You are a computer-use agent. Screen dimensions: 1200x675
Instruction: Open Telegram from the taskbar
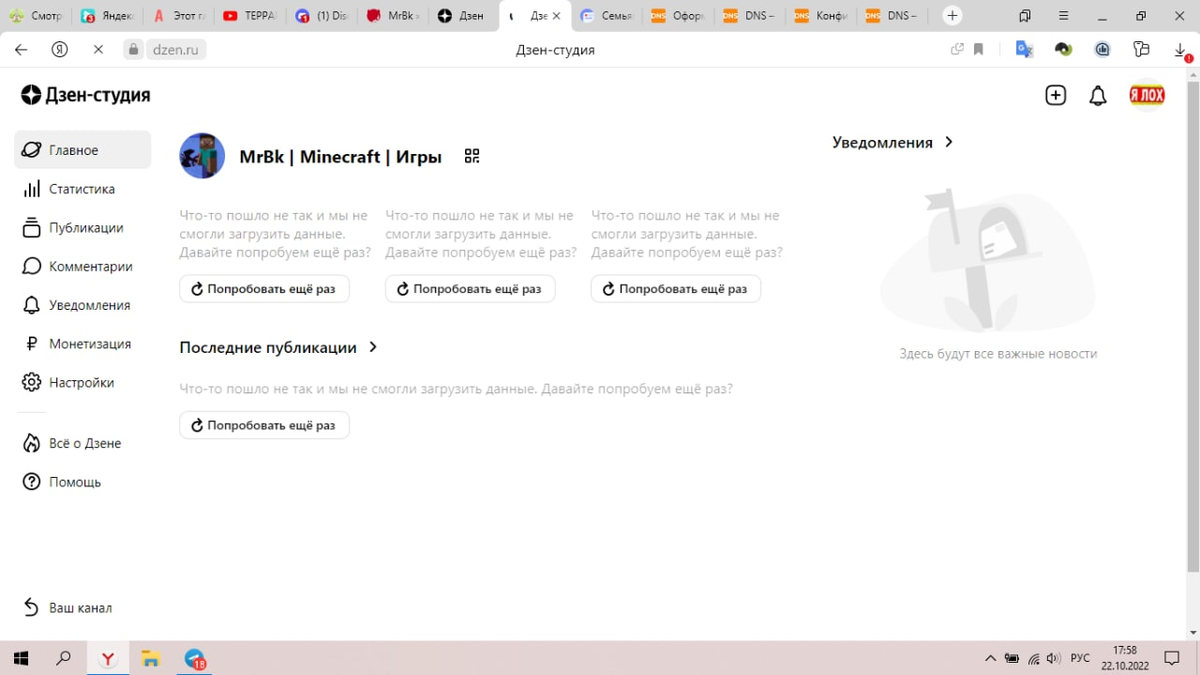coord(195,659)
